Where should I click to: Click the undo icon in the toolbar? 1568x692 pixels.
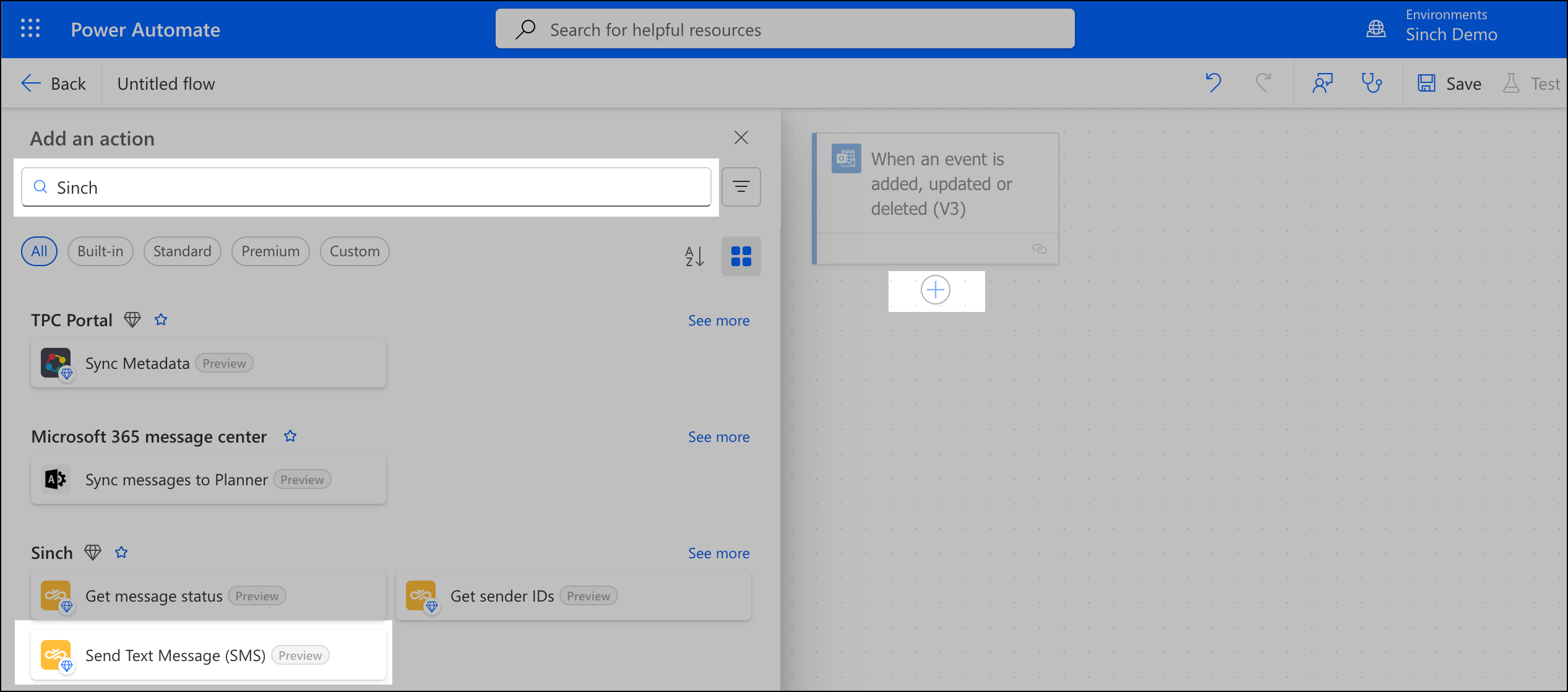point(1213,82)
